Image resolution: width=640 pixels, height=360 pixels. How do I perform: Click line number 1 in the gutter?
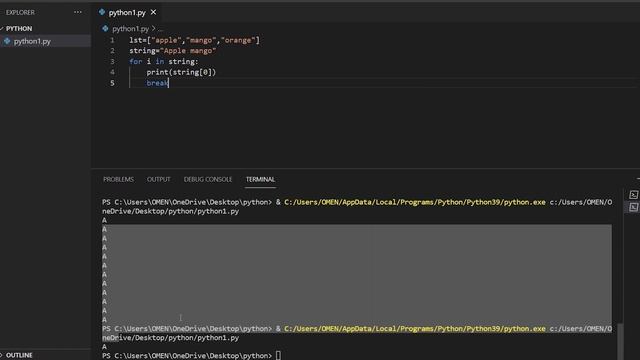click(112, 40)
